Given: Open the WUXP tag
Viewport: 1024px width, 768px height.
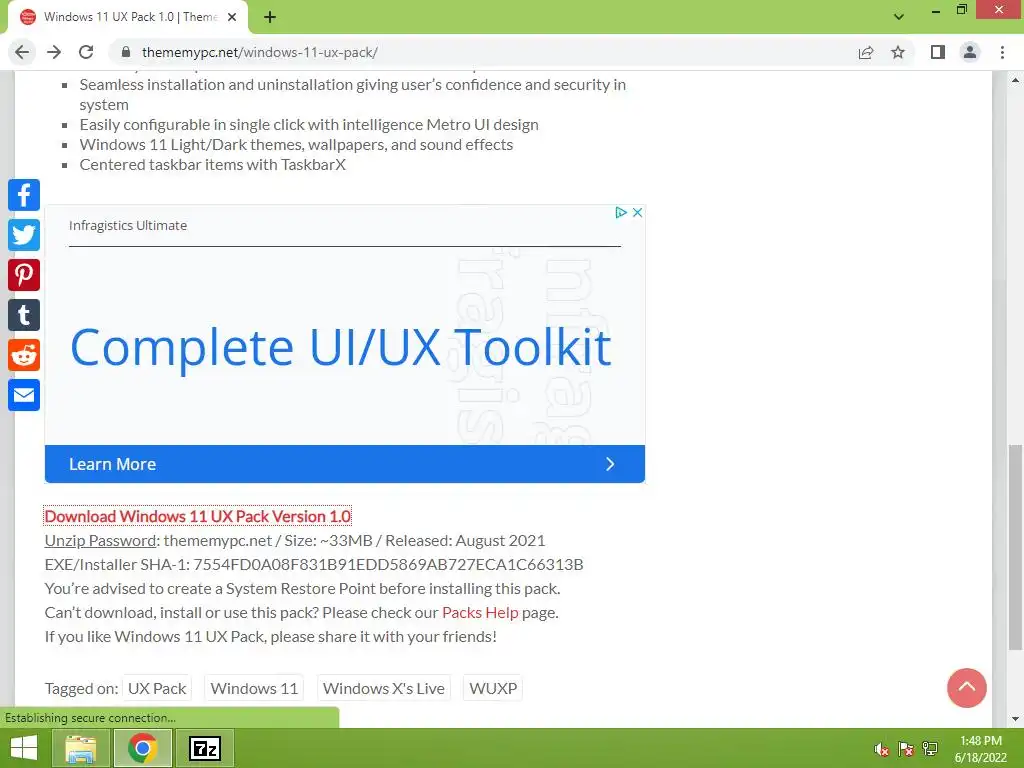Looking at the screenshot, I should (x=493, y=688).
